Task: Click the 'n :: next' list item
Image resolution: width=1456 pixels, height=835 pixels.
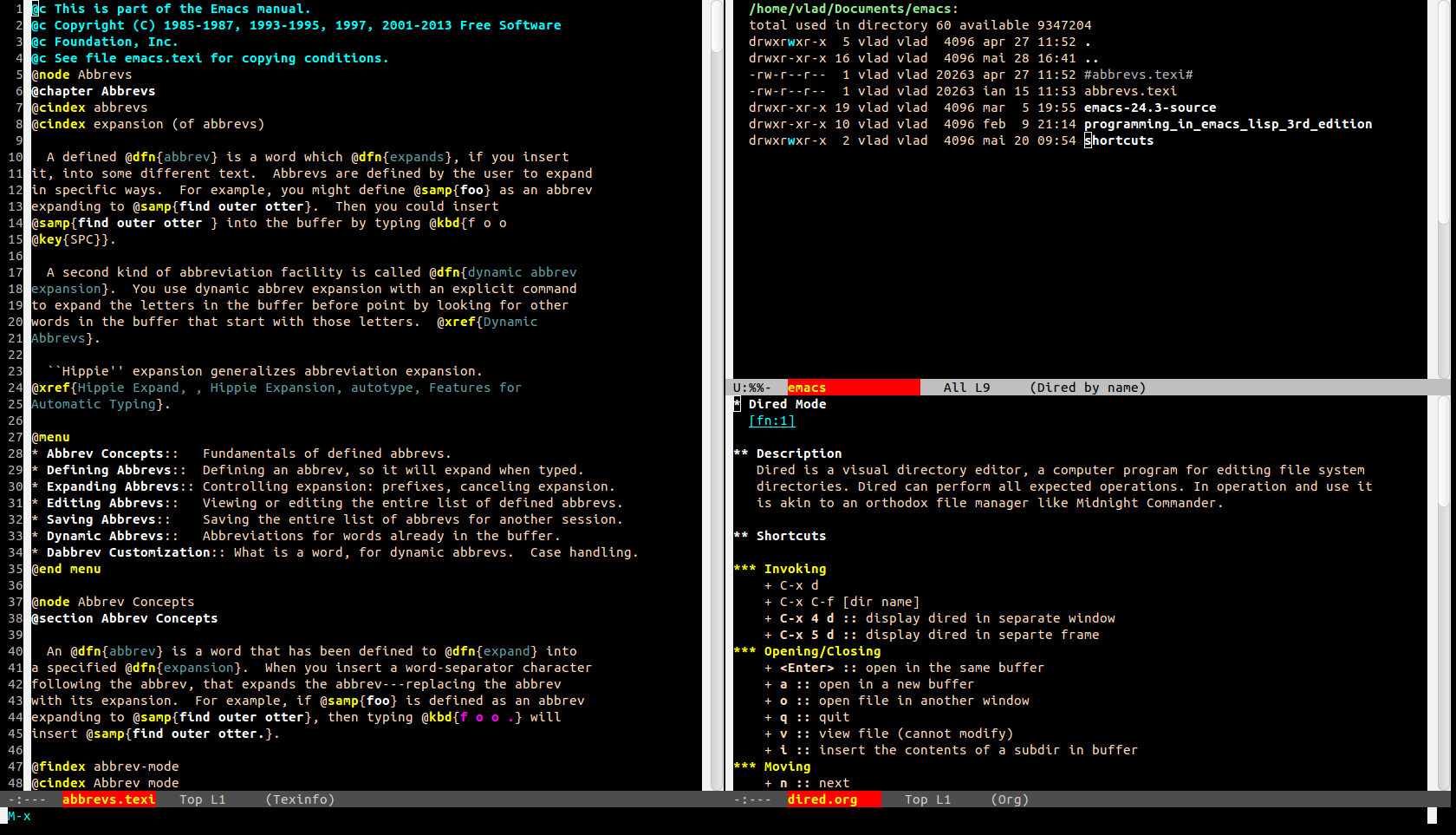Action: pos(807,783)
